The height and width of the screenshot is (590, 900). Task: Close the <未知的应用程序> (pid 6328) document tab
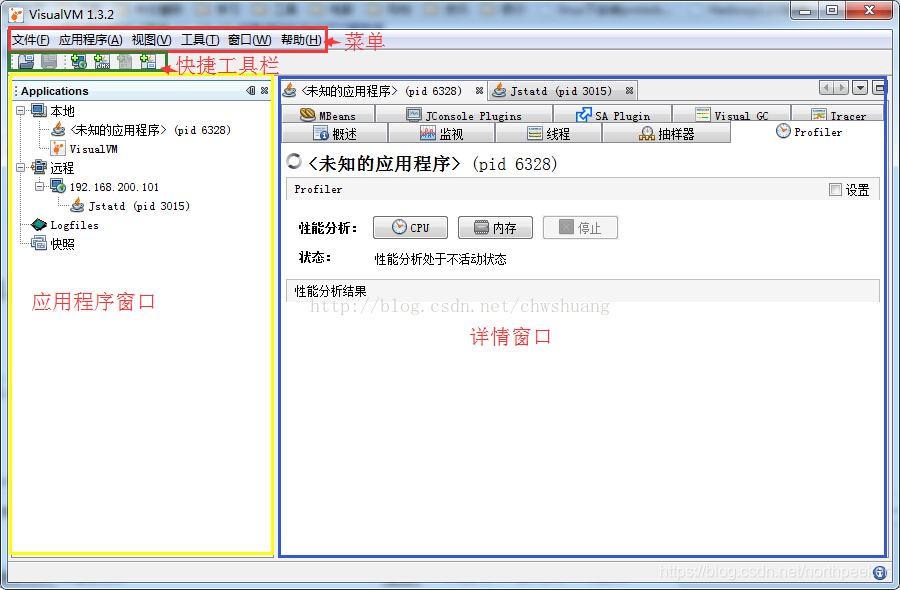tap(479, 91)
